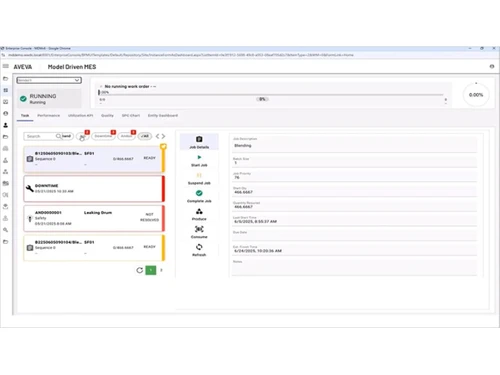Open the Job Details clipboard icon

pos(199,139)
